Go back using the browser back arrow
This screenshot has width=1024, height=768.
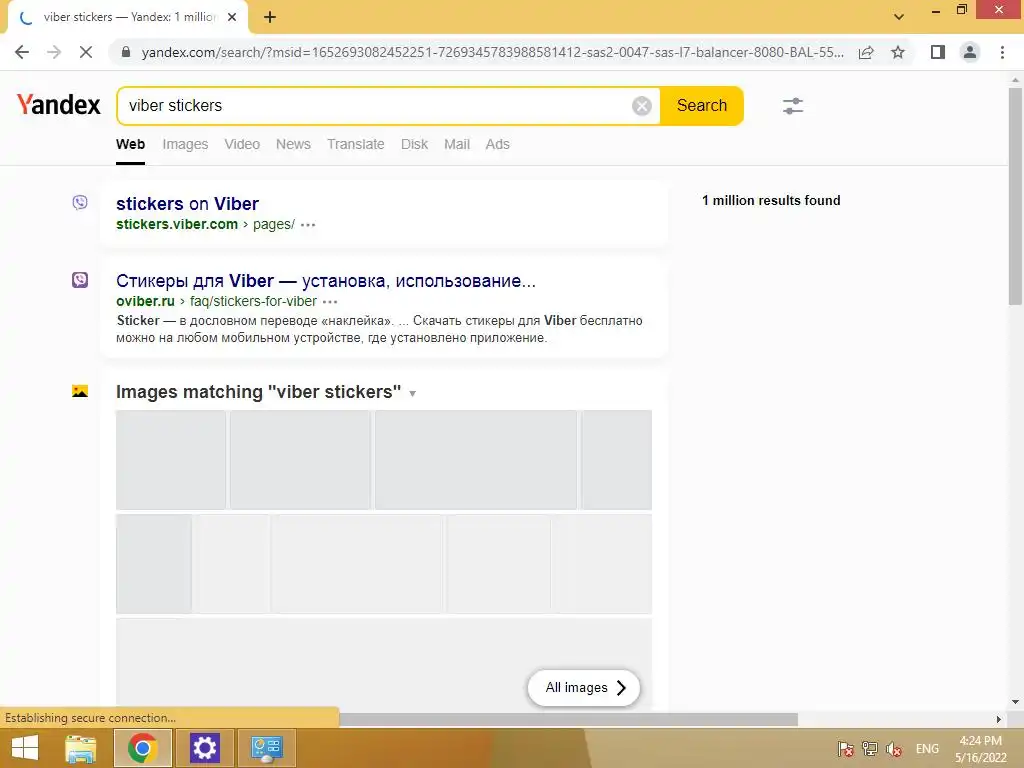pos(22,52)
